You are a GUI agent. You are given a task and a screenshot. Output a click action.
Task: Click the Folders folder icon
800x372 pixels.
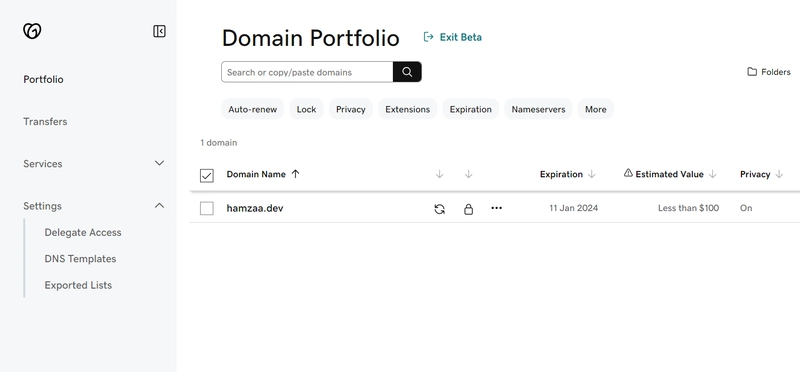[x=752, y=72]
